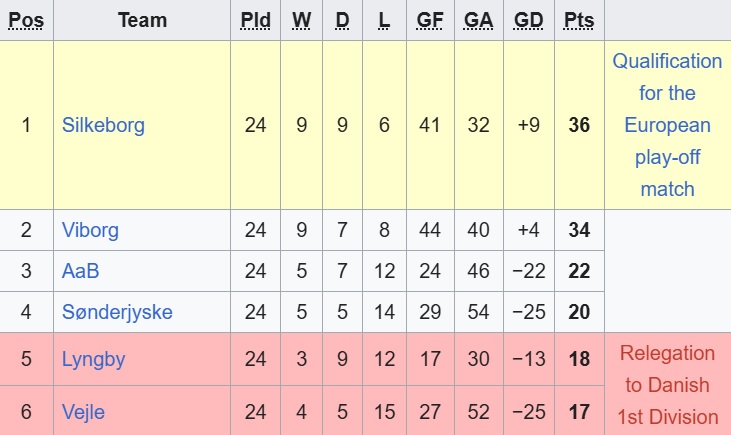Click the GA column header

(479, 21)
